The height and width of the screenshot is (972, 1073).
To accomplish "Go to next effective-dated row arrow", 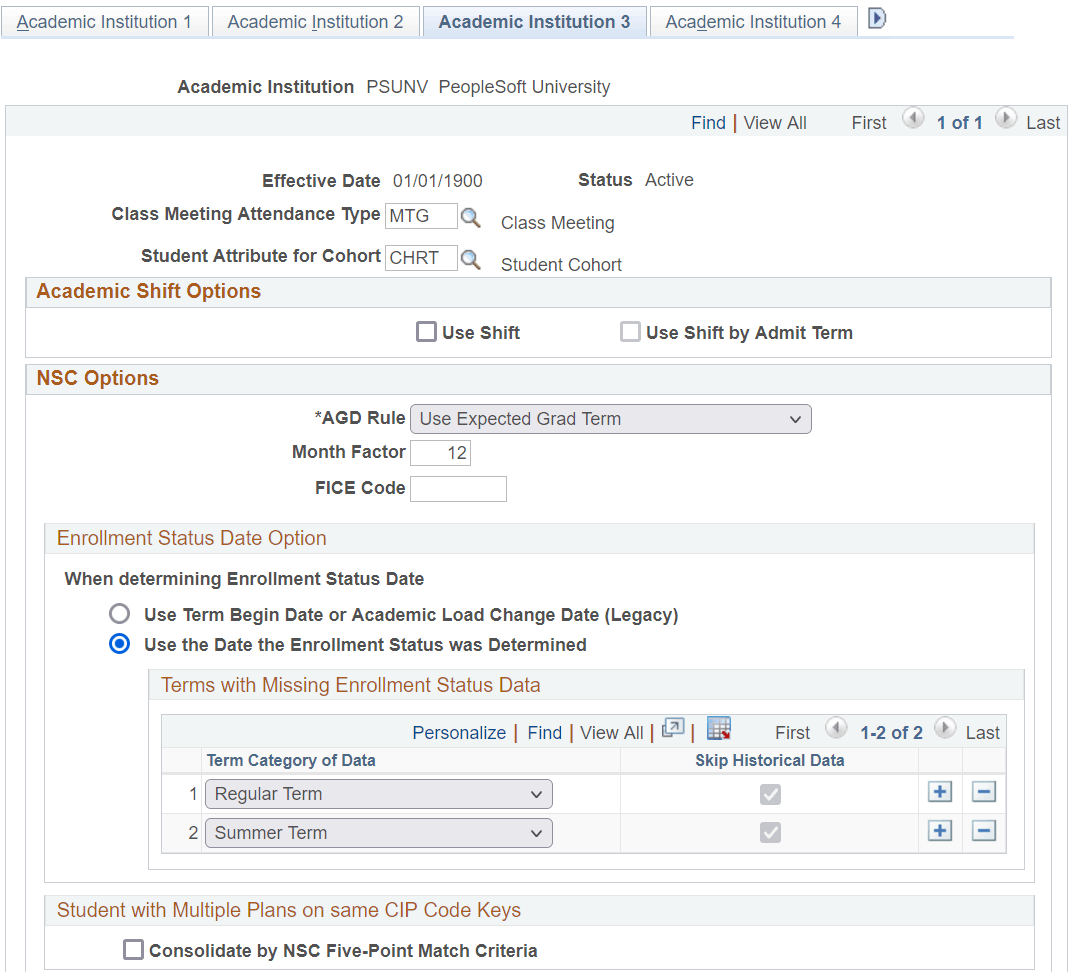I will (x=1005, y=118).
